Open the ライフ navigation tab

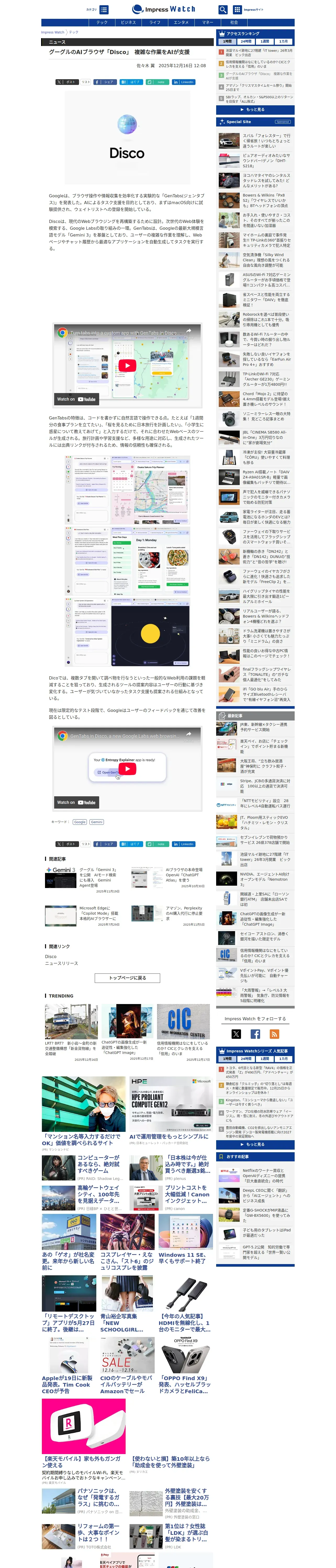tap(155, 22)
